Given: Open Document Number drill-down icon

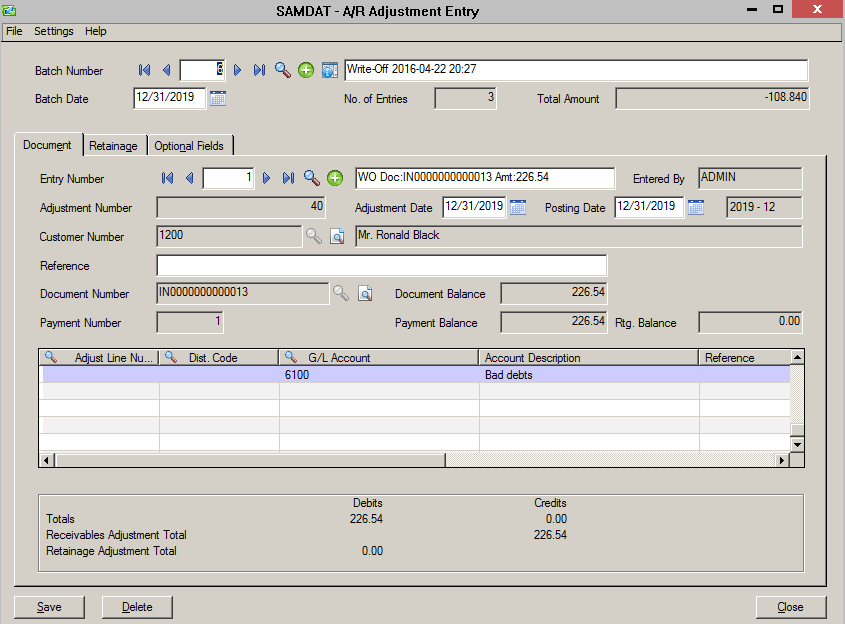Looking at the screenshot, I should pyautogui.click(x=365, y=293).
